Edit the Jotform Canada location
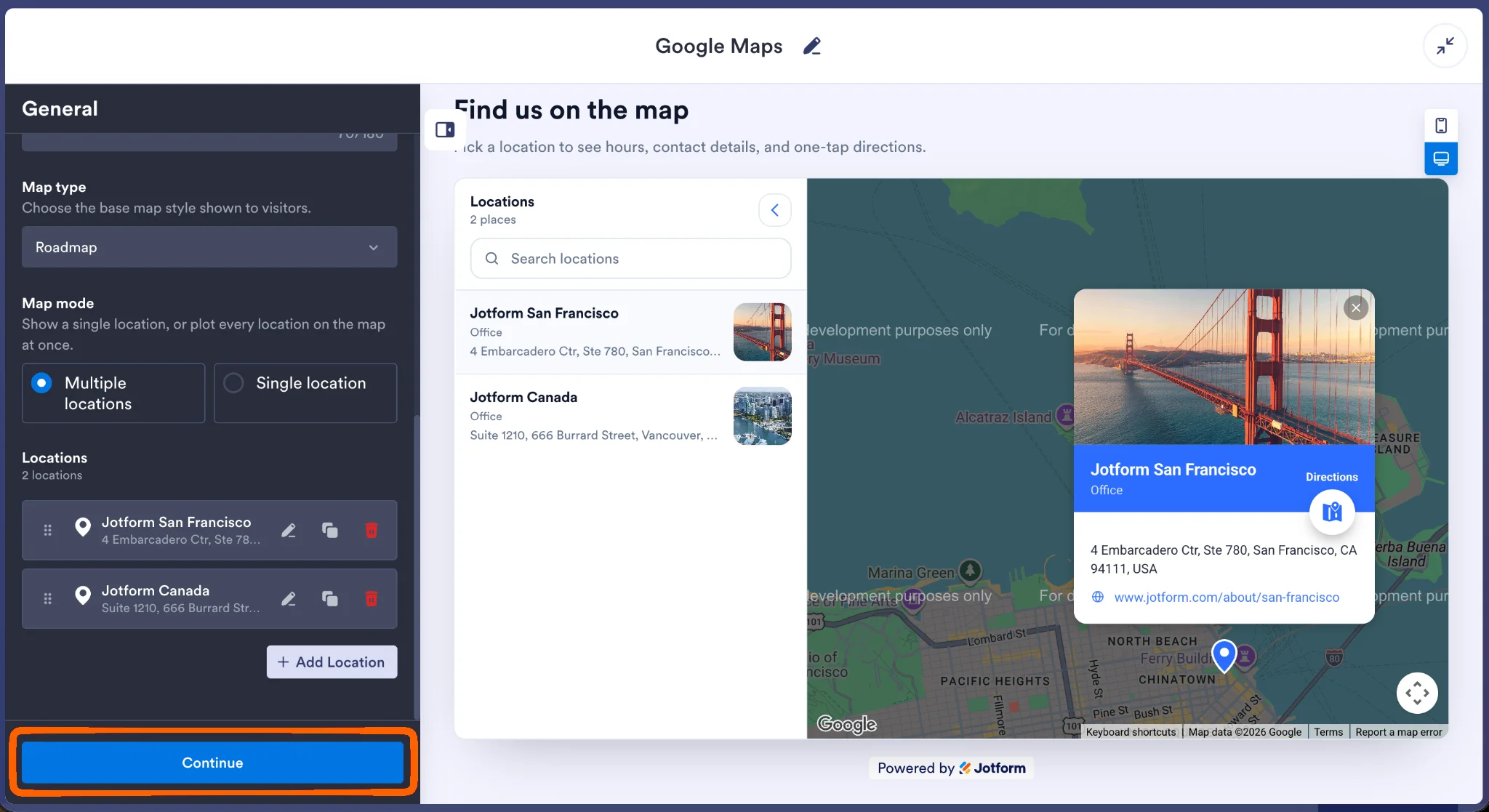1489x812 pixels. pyautogui.click(x=289, y=598)
